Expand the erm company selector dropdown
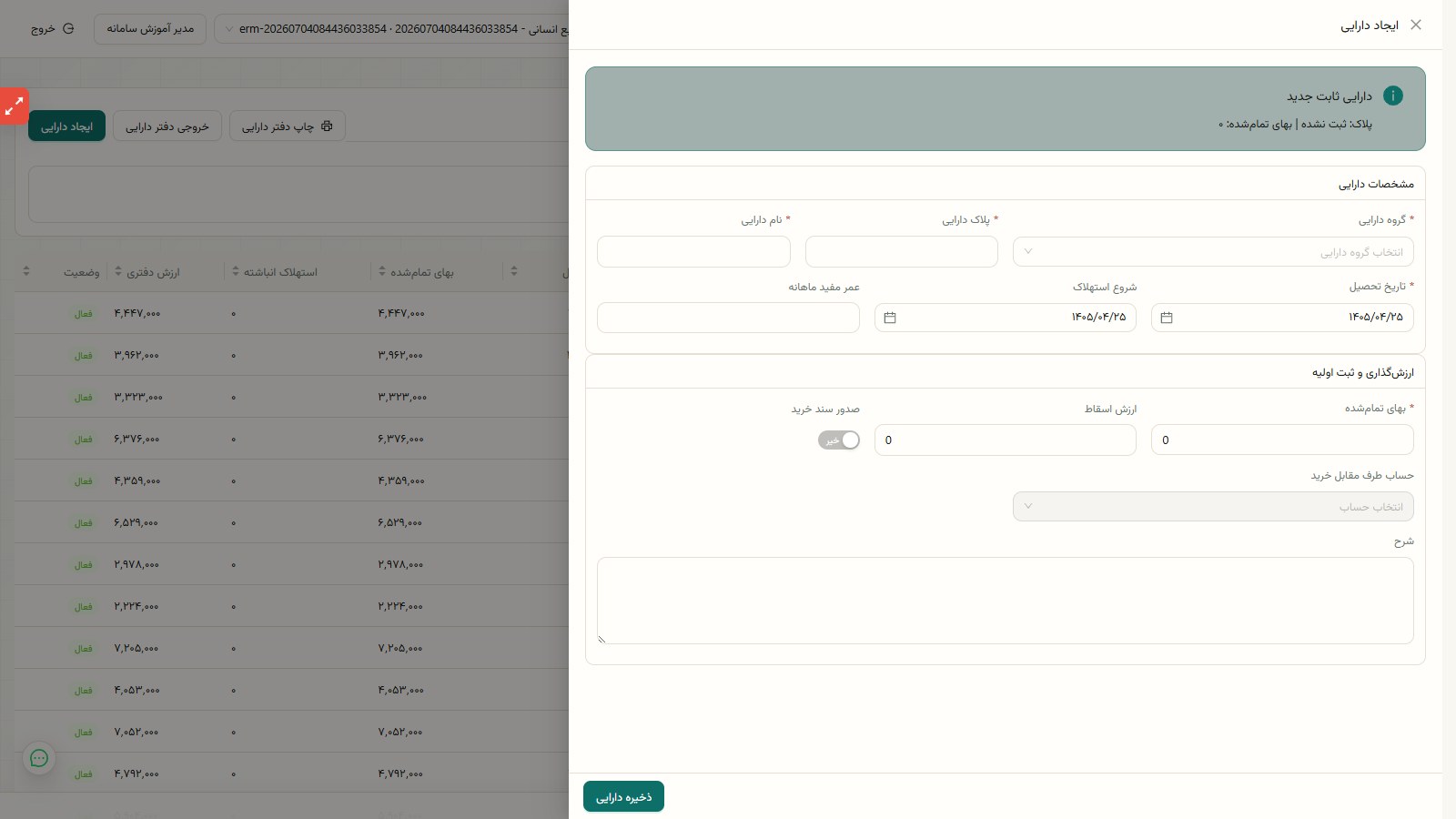The width and height of the screenshot is (1456, 819). pyautogui.click(x=391, y=29)
